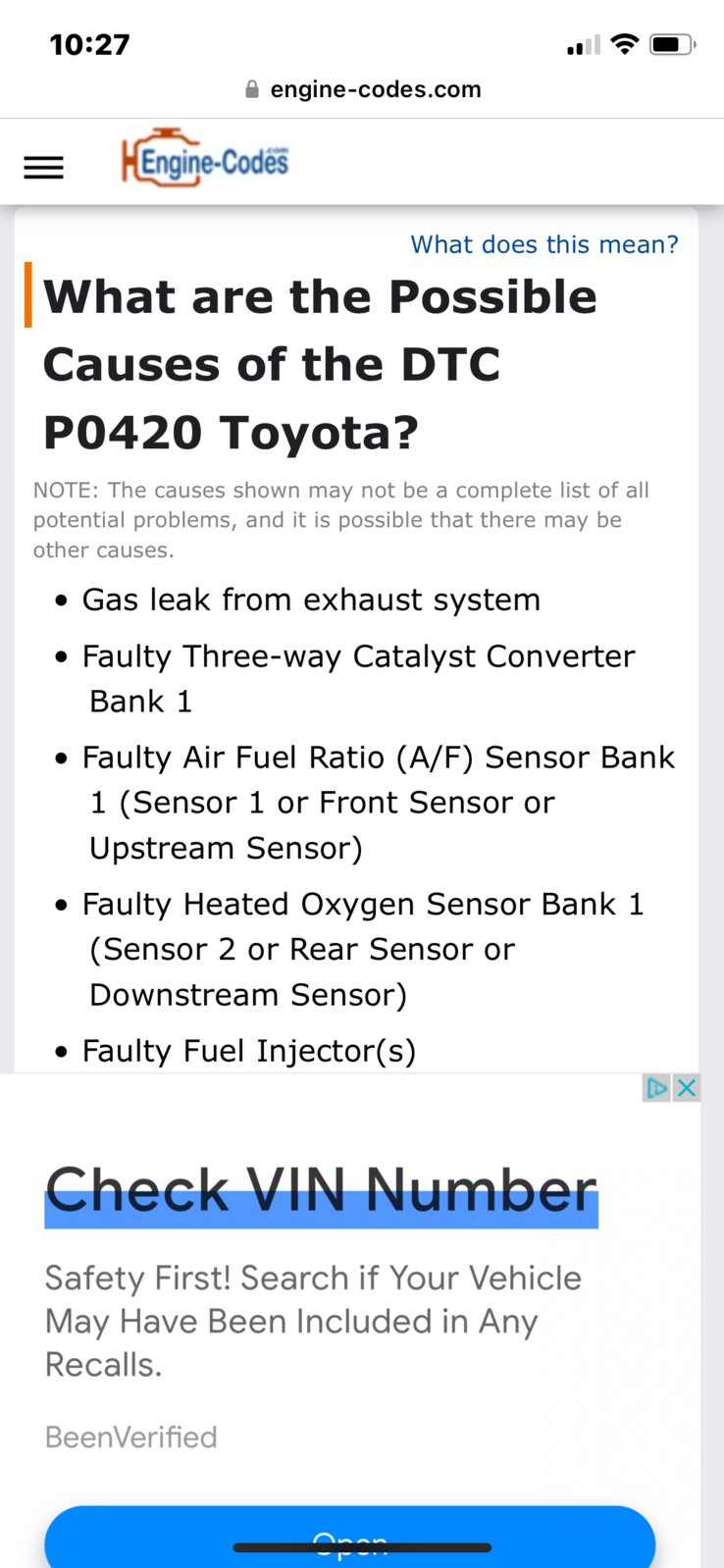The image size is (724, 1568).
Task: Click the 'Possible Causes of DTC P0420' heading
Action: pyautogui.click(x=320, y=364)
